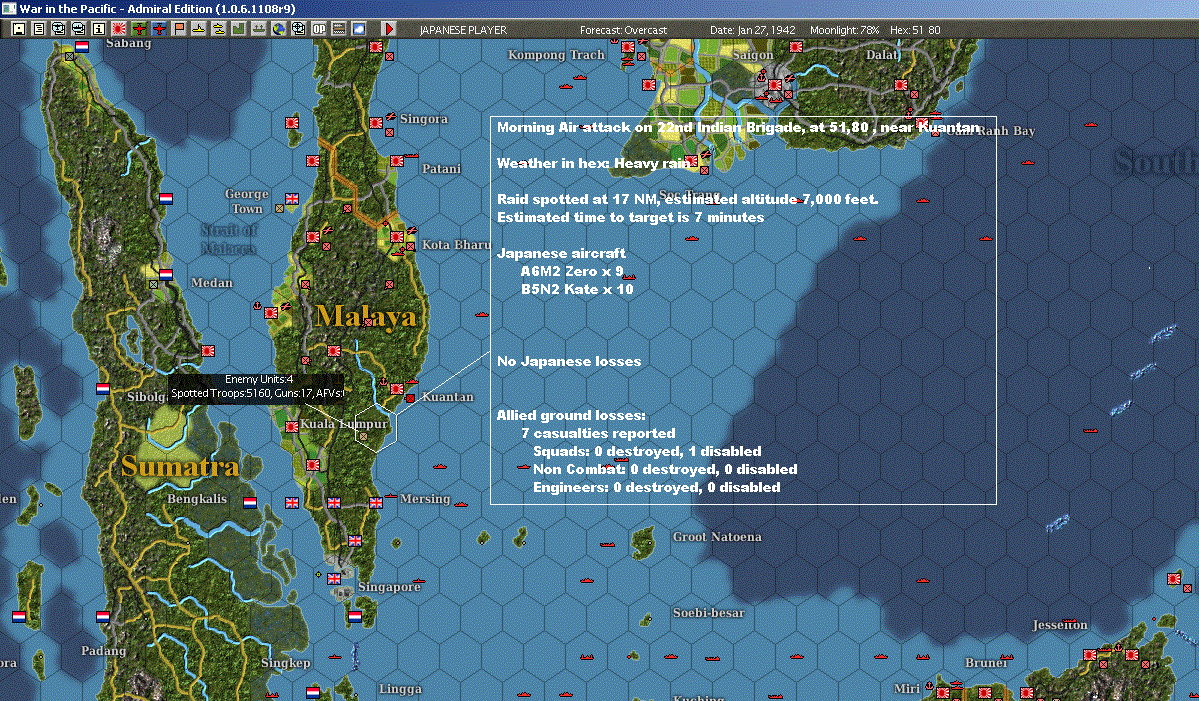
Task: Click 'Estimated time to target is 7 minutes'
Action: click(631, 218)
